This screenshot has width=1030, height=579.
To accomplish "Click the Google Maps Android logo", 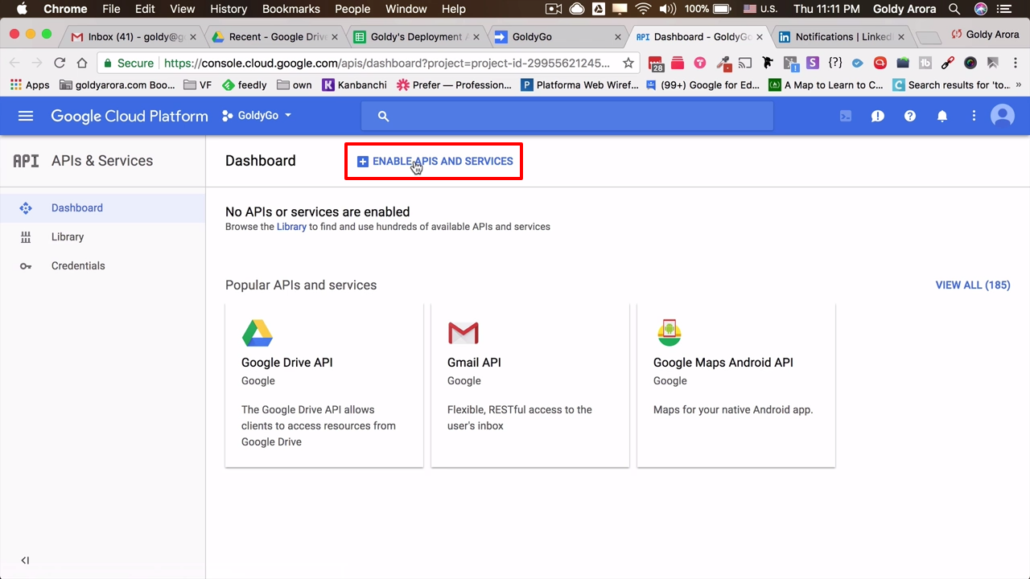I will click(669, 333).
